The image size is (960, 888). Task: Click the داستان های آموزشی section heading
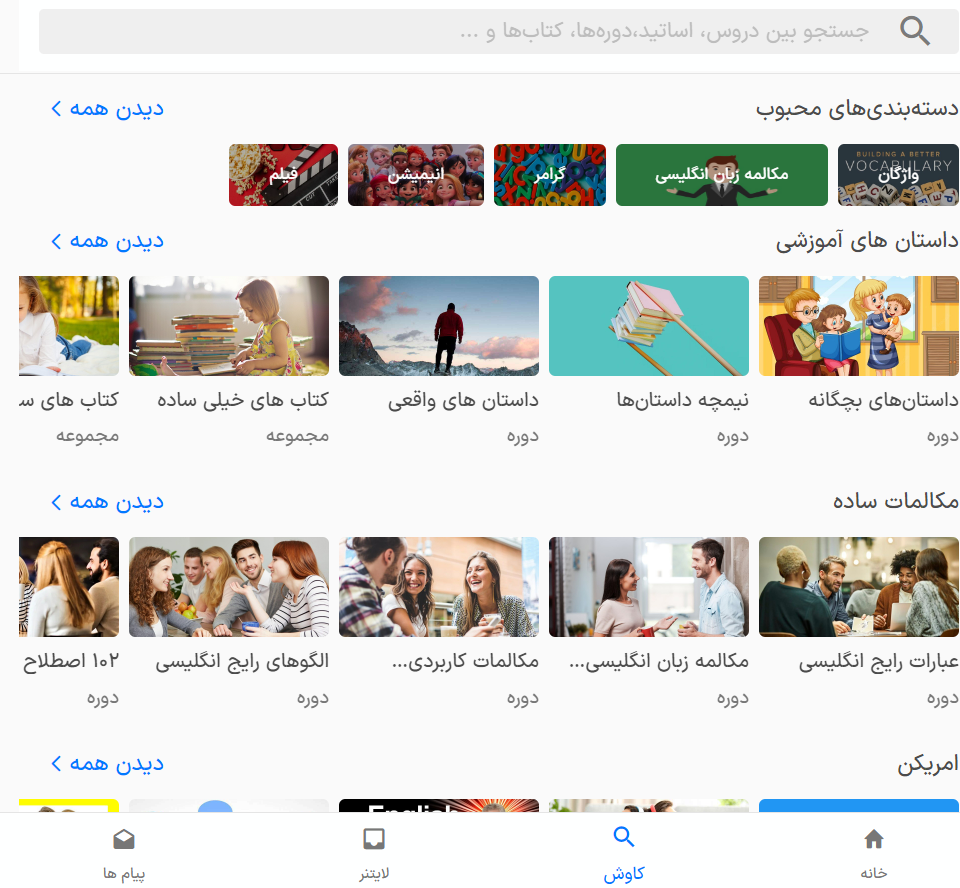(x=867, y=241)
